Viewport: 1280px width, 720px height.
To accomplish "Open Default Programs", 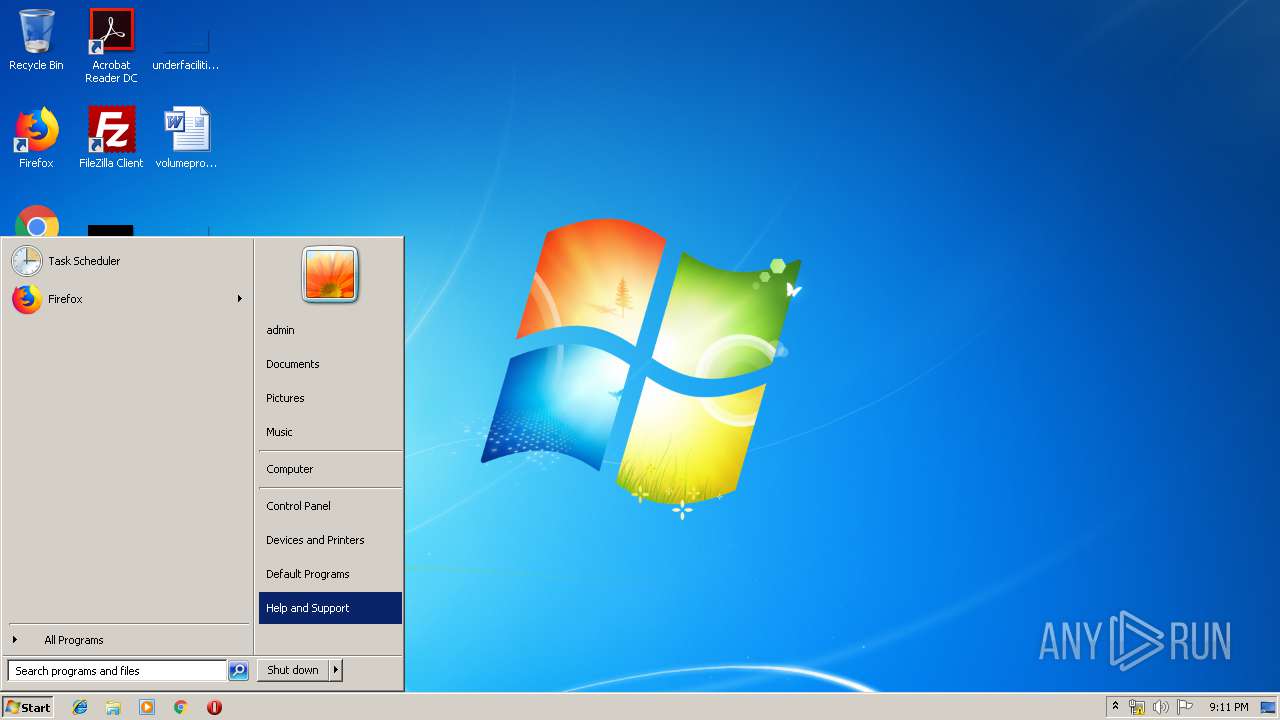I will coord(330,574).
